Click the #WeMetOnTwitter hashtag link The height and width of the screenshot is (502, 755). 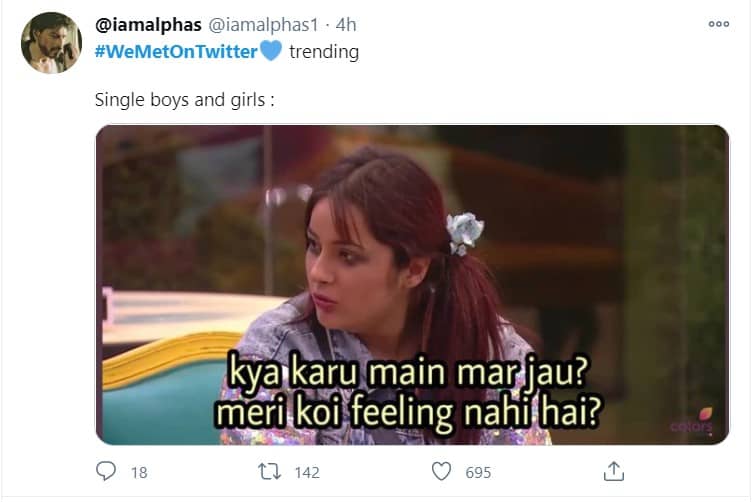176,51
